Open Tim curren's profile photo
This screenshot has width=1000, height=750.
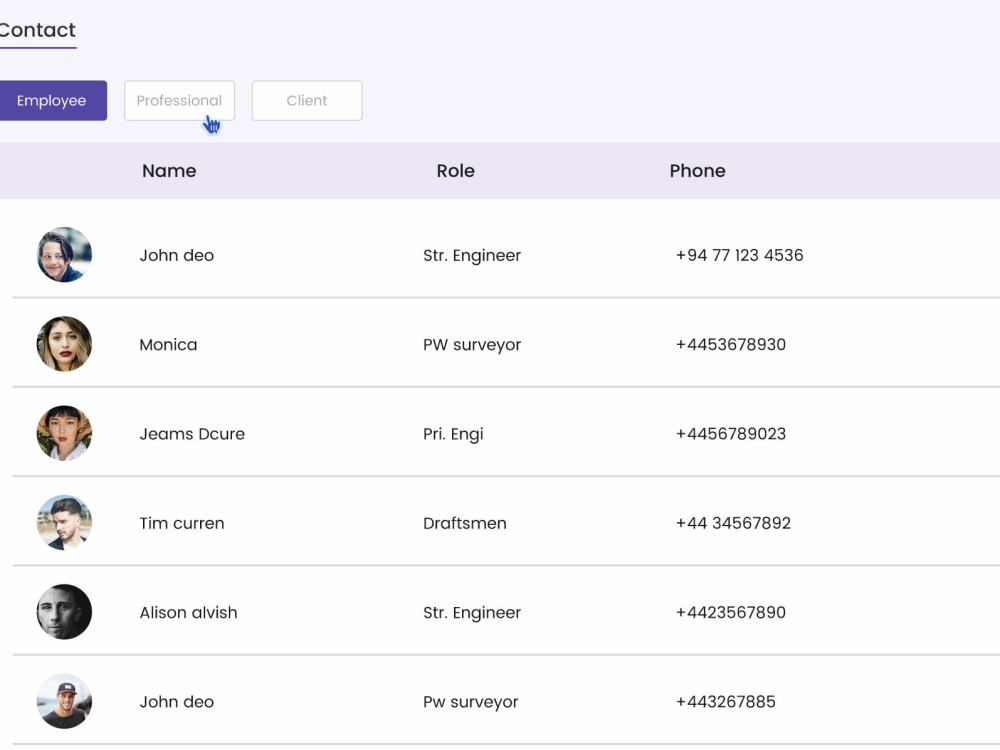click(x=64, y=522)
